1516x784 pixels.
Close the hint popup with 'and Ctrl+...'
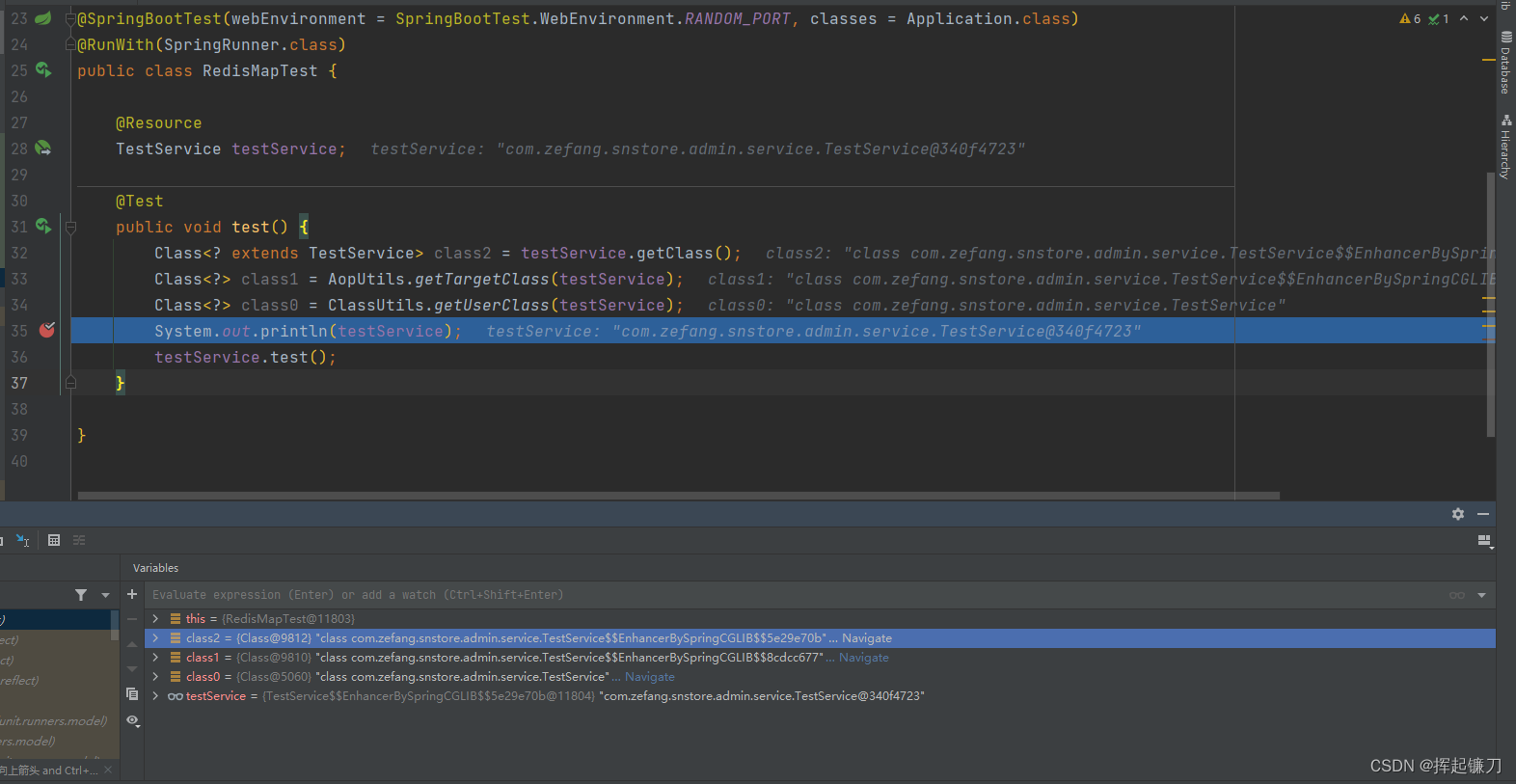108,770
